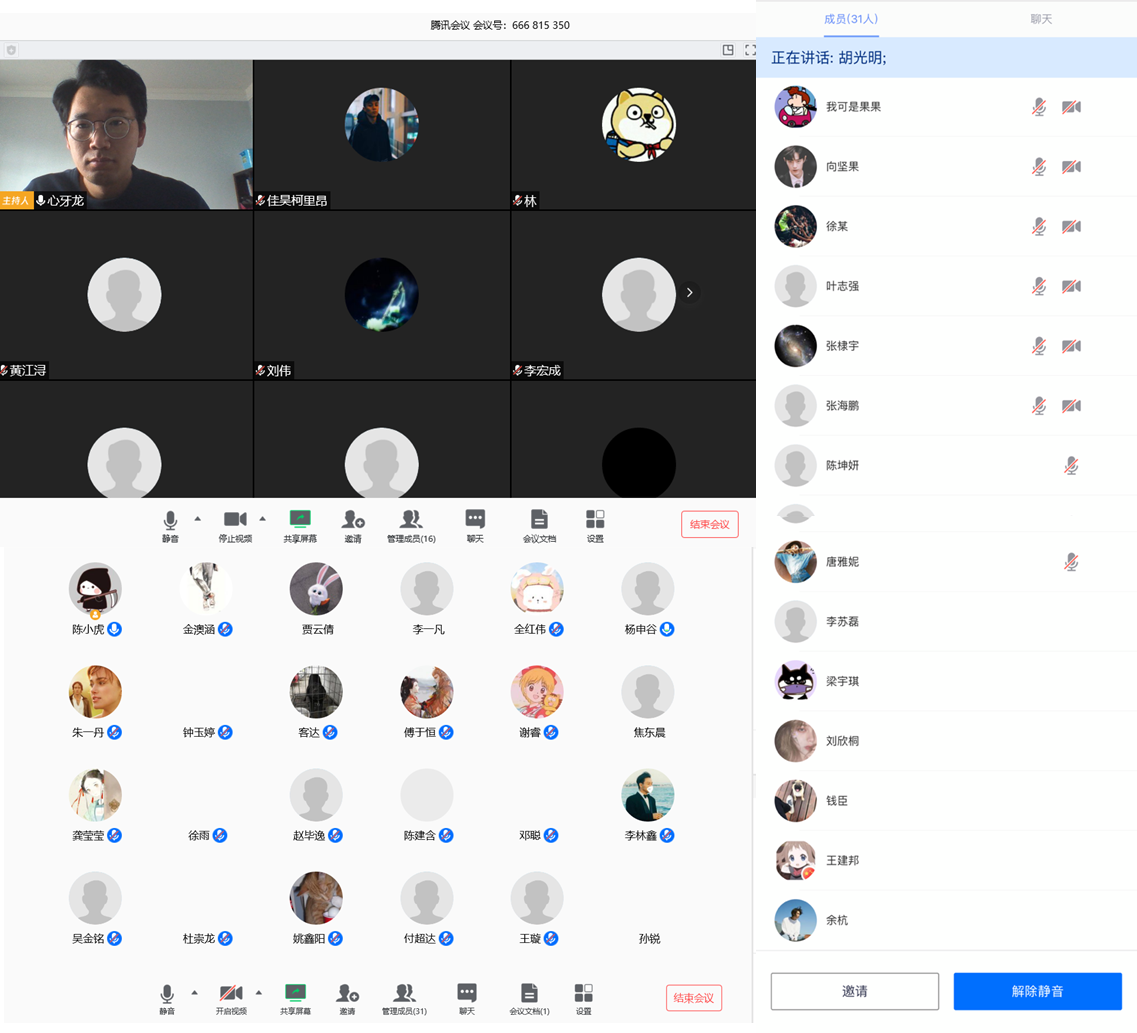Click the 邀请 button beside 解除静音
Screen dimensions: 1137x1033
pyautogui.click(x=854, y=991)
